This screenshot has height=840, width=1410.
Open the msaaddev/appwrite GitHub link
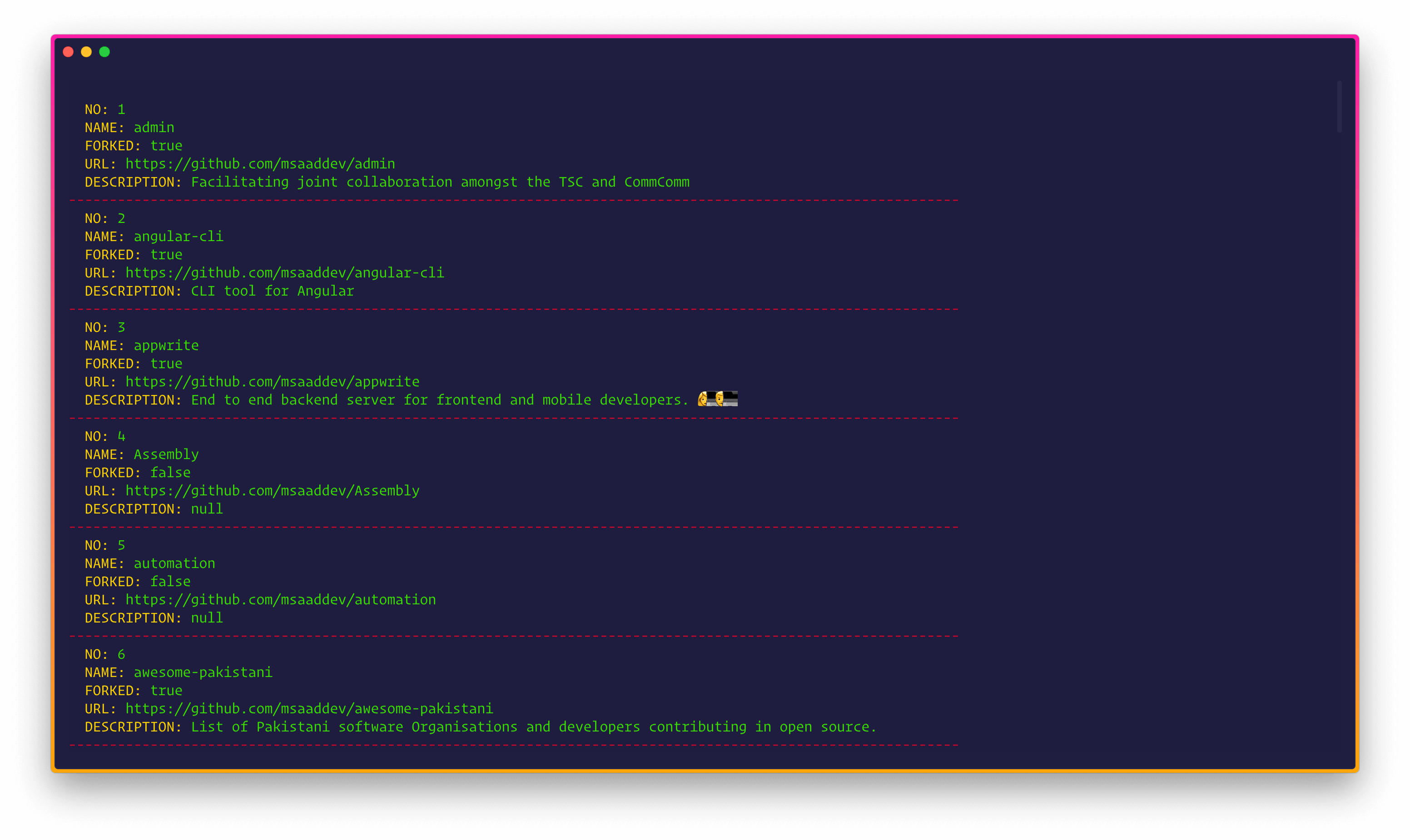point(272,381)
